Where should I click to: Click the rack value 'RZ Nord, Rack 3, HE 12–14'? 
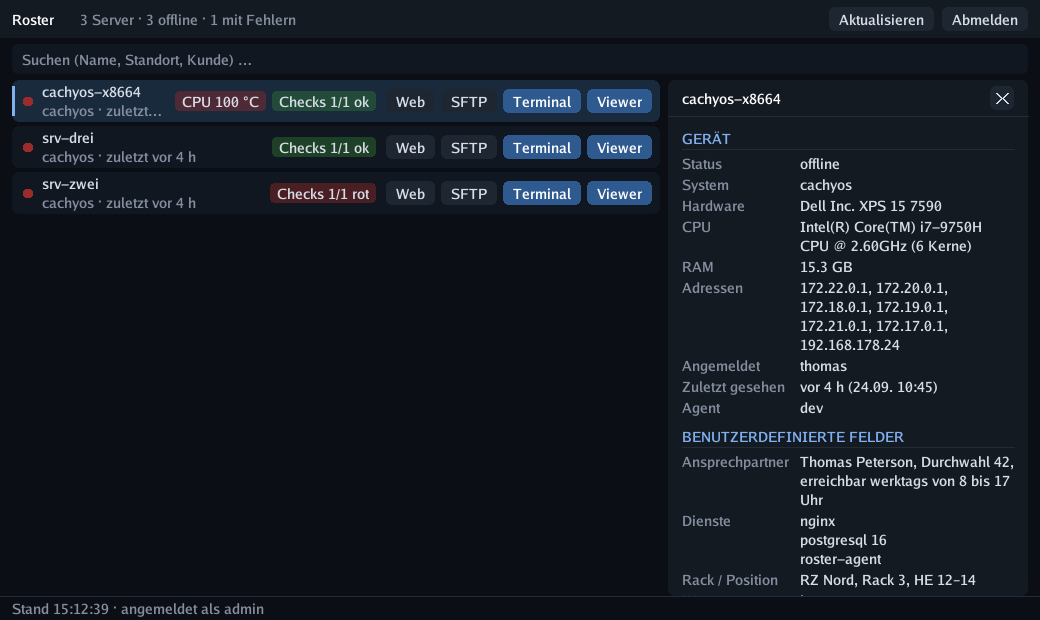click(x=887, y=580)
